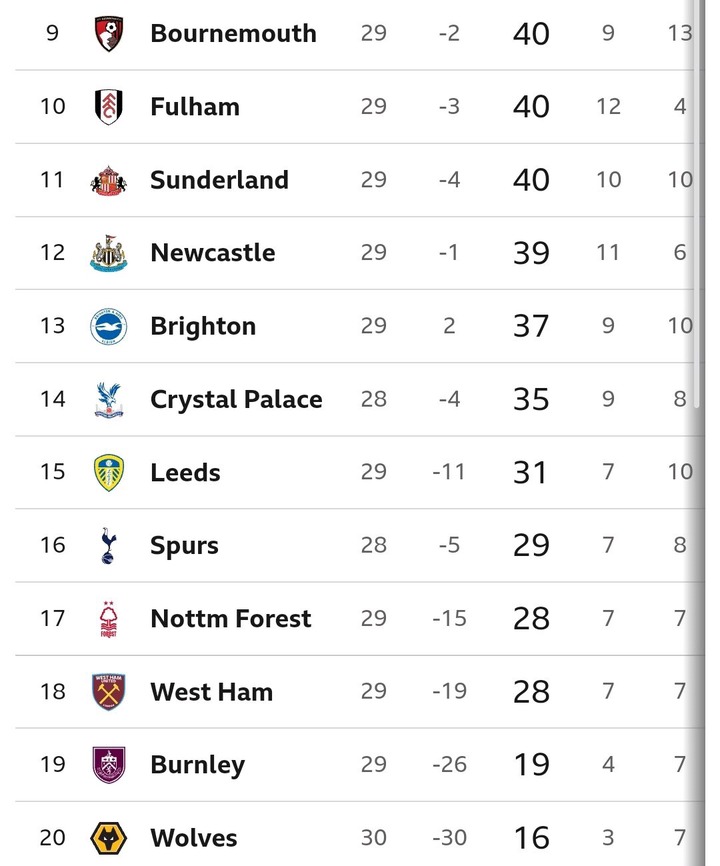720x866 pixels.
Task: Click the Crystal Palace crest
Action: (x=108, y=399)
